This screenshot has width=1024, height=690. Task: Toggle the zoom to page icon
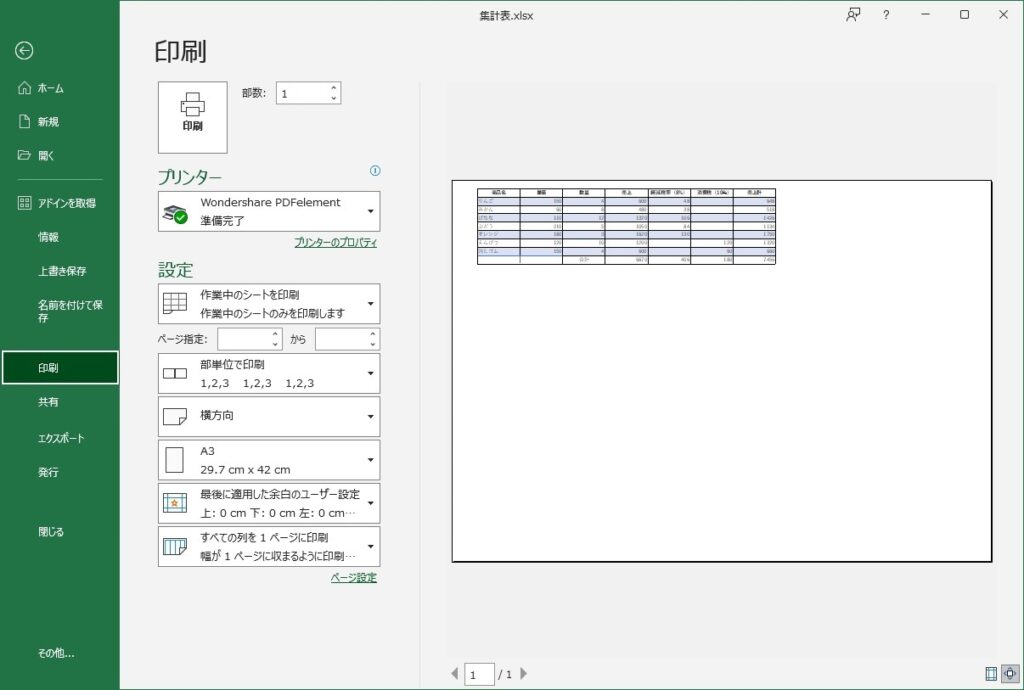pos(1010,674)
